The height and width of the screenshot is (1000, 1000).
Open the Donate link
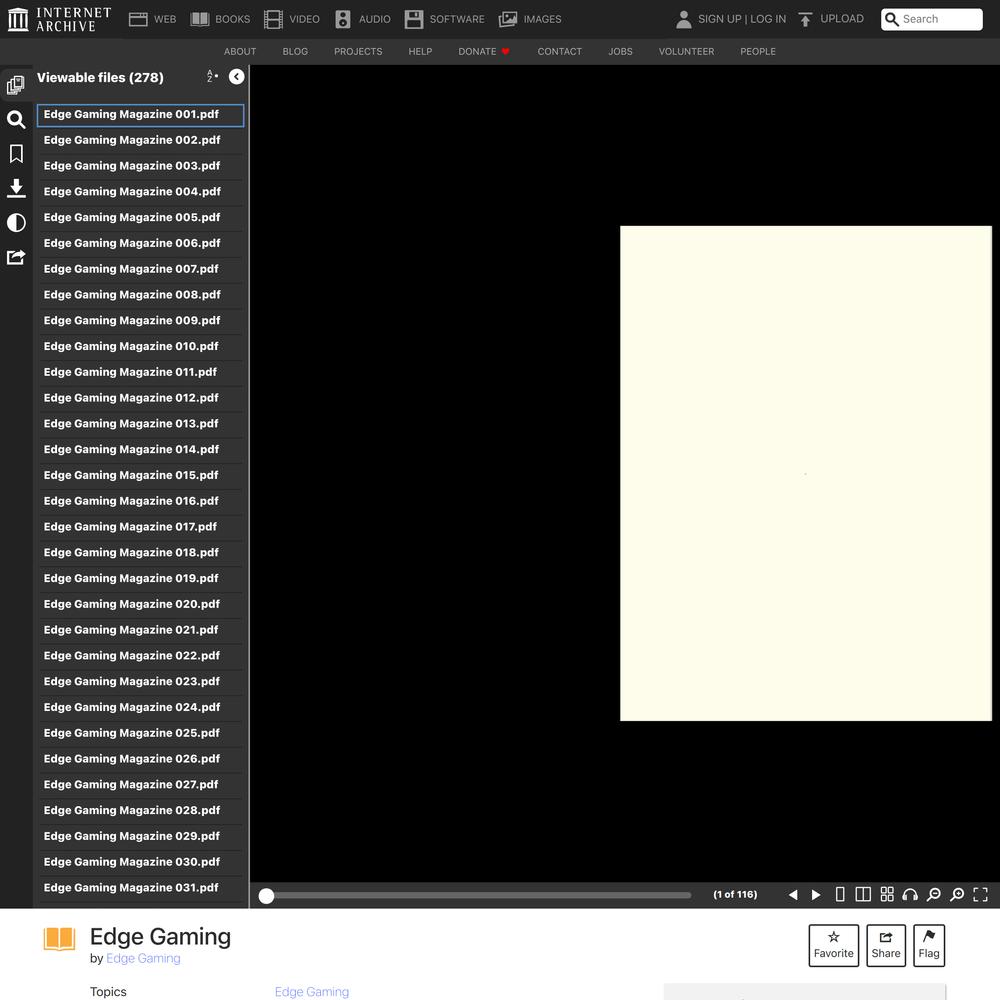point(483,52)
